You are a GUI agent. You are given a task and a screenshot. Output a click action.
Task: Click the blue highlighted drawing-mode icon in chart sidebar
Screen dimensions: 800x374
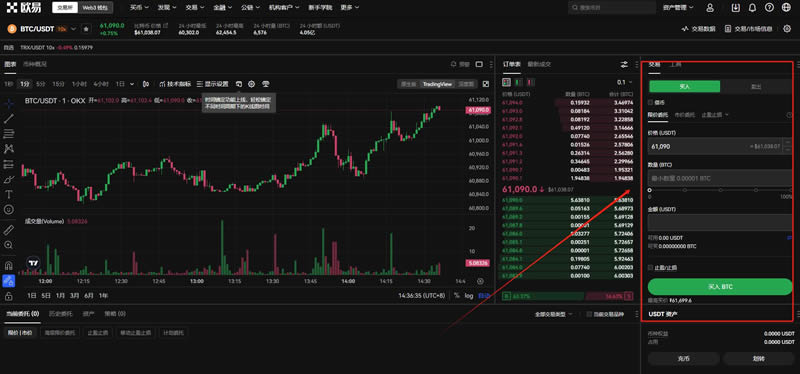coord(9,281)
